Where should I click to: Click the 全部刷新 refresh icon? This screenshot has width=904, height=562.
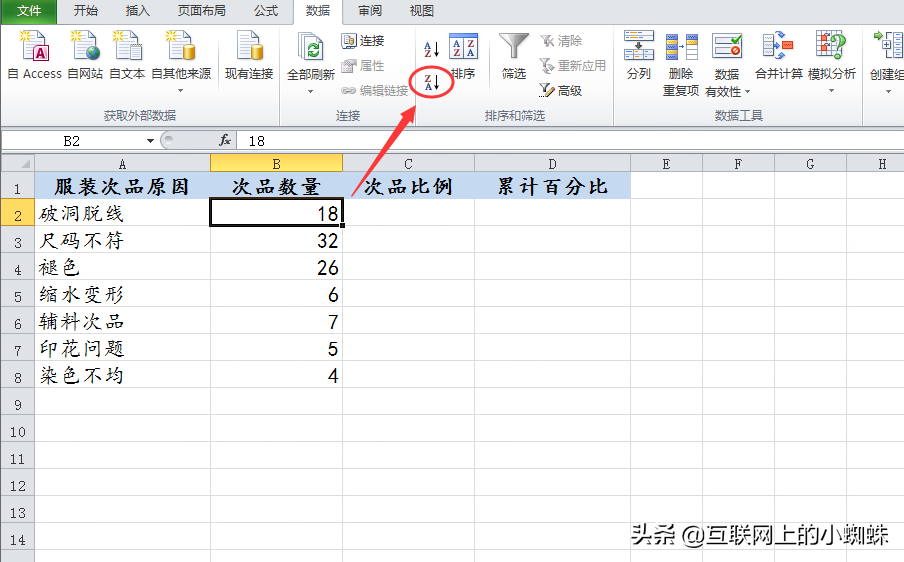311,48
